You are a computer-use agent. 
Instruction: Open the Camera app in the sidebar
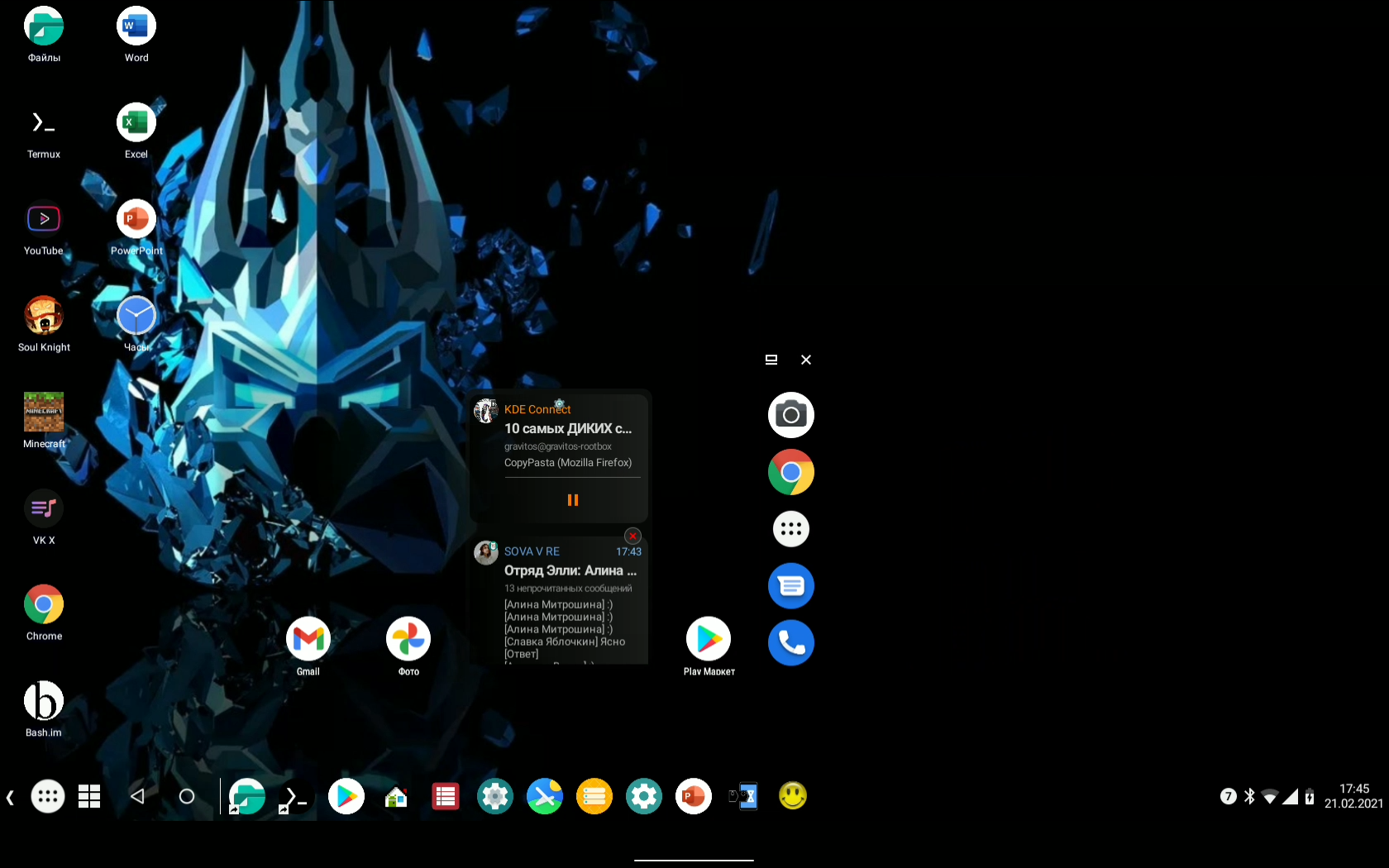coord(790,414)
